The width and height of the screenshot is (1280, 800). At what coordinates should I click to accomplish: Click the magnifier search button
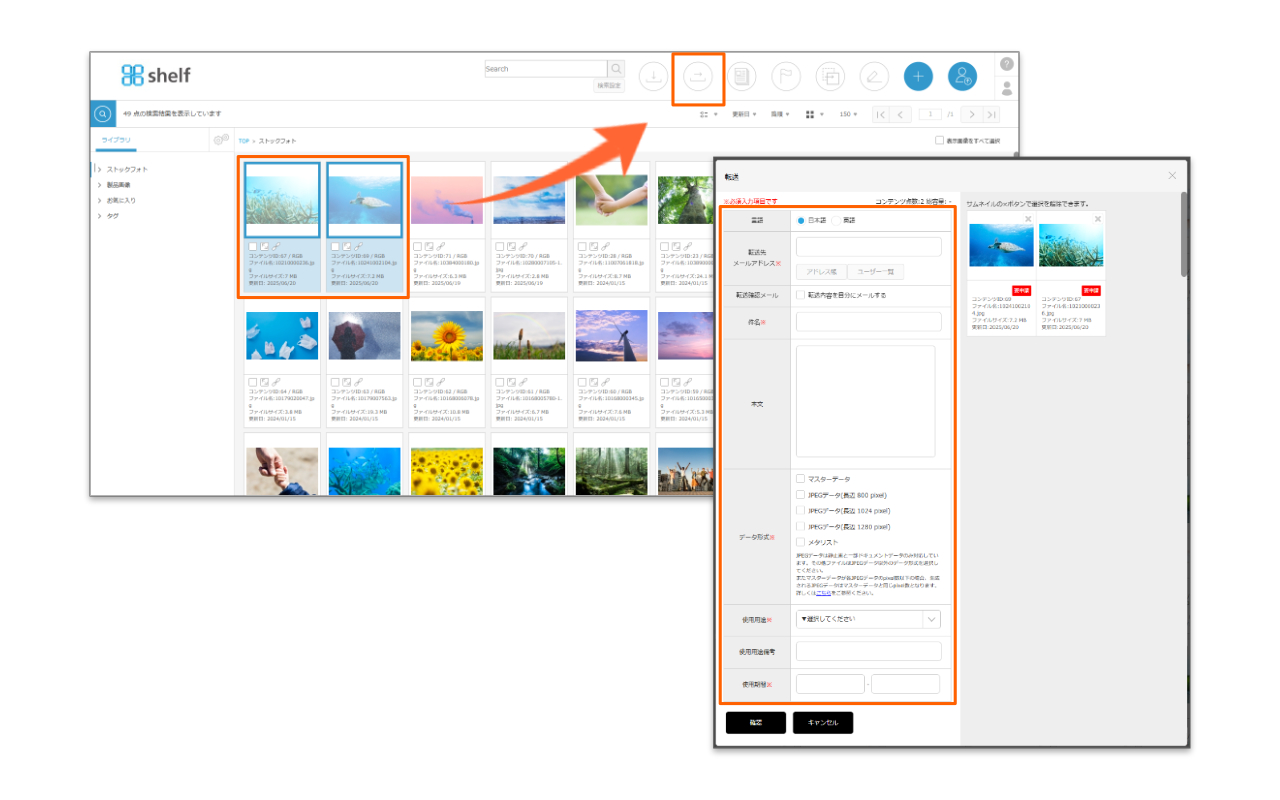point(617,69)
